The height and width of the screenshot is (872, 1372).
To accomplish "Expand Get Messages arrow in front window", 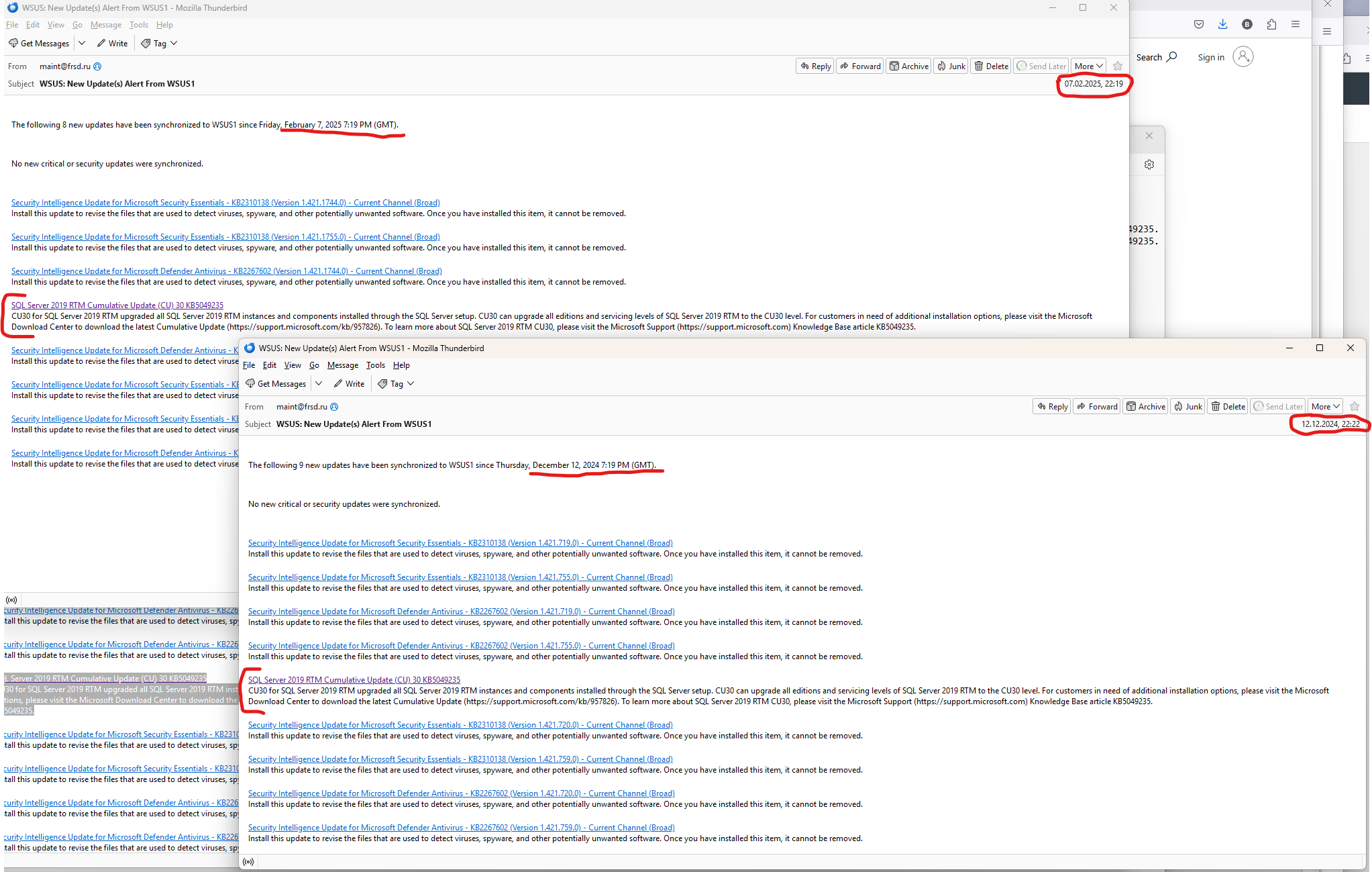I will click(319, 383).
